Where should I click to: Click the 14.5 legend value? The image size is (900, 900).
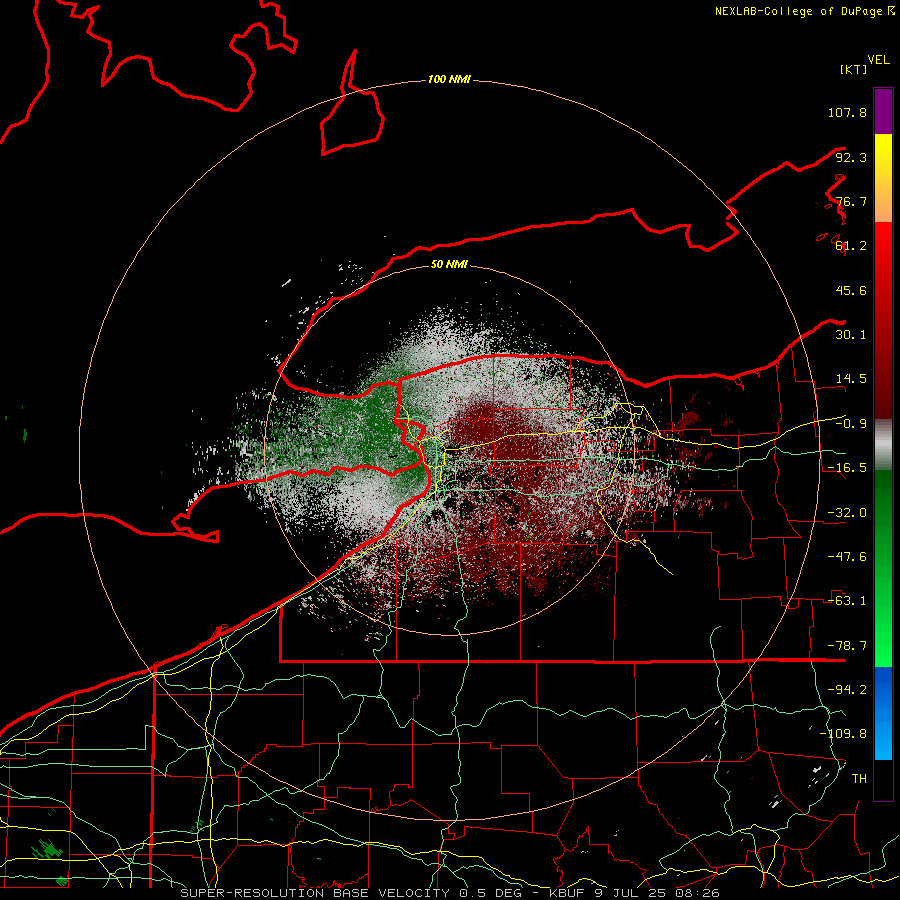(851, 379)
